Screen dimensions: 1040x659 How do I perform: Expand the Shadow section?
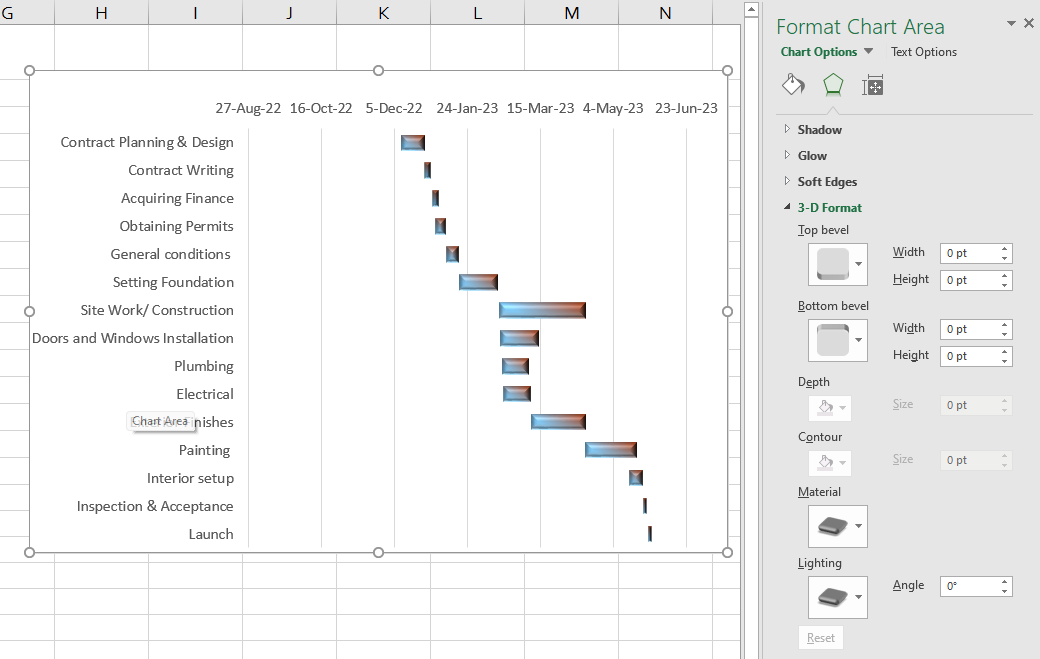click(819, 130)
